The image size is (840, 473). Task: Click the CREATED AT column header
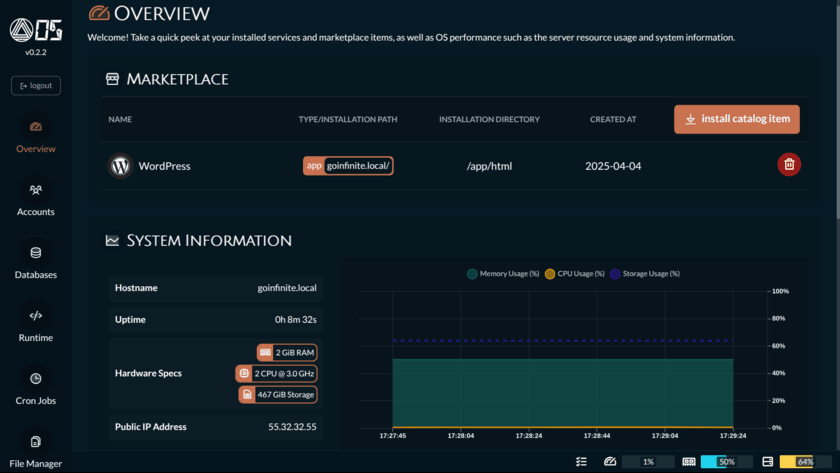[x=613, y=119]
